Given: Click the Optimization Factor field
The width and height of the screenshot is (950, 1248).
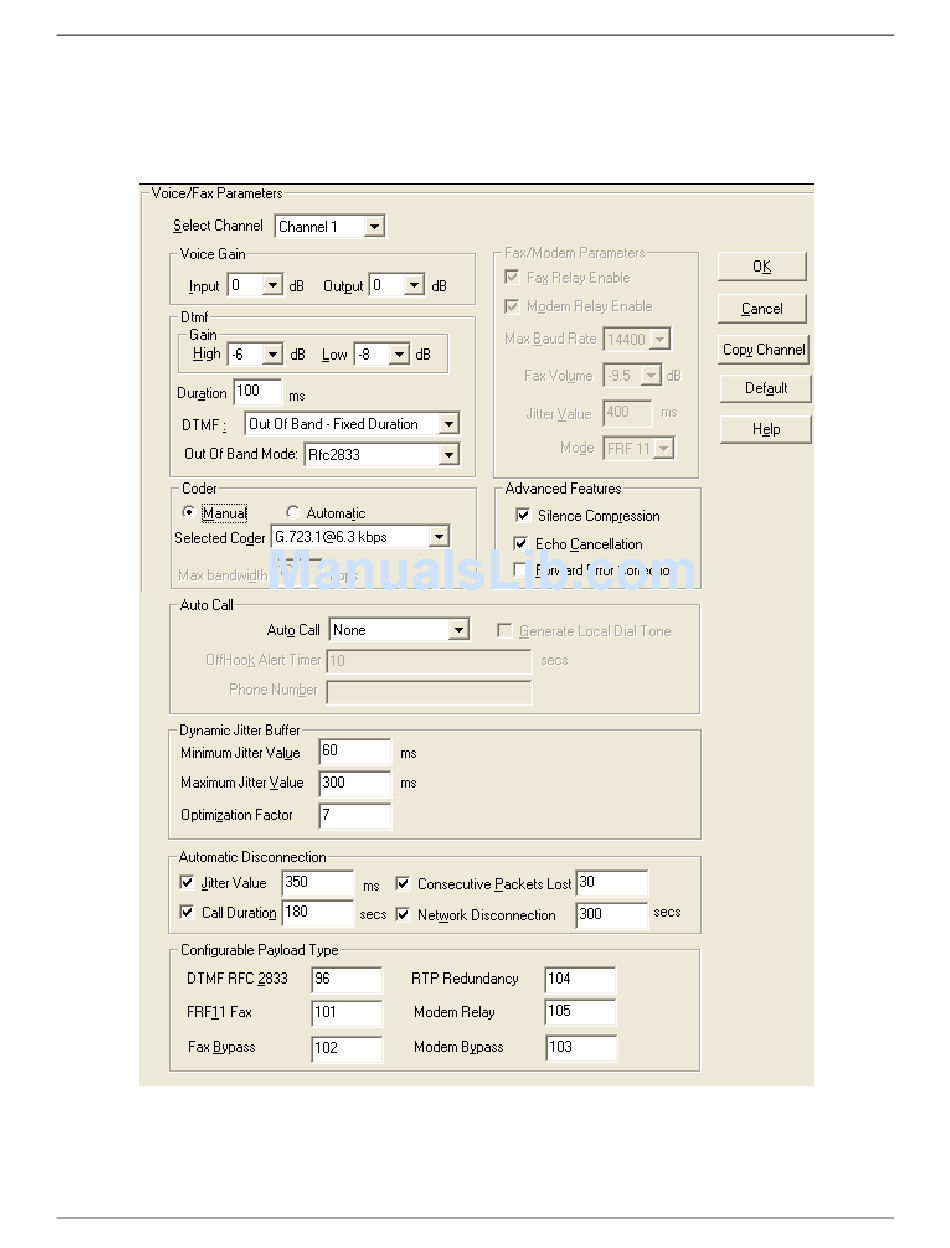Looking at the screenshot, I should point(355,815).
